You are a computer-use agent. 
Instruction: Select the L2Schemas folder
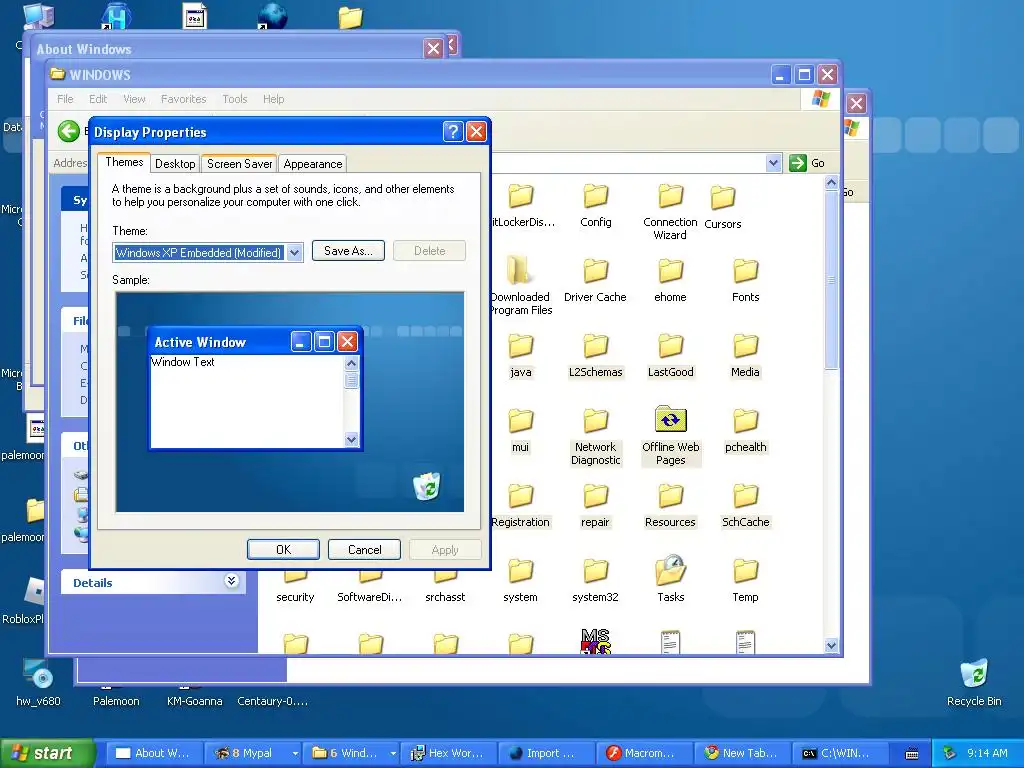tap(595, 356)
